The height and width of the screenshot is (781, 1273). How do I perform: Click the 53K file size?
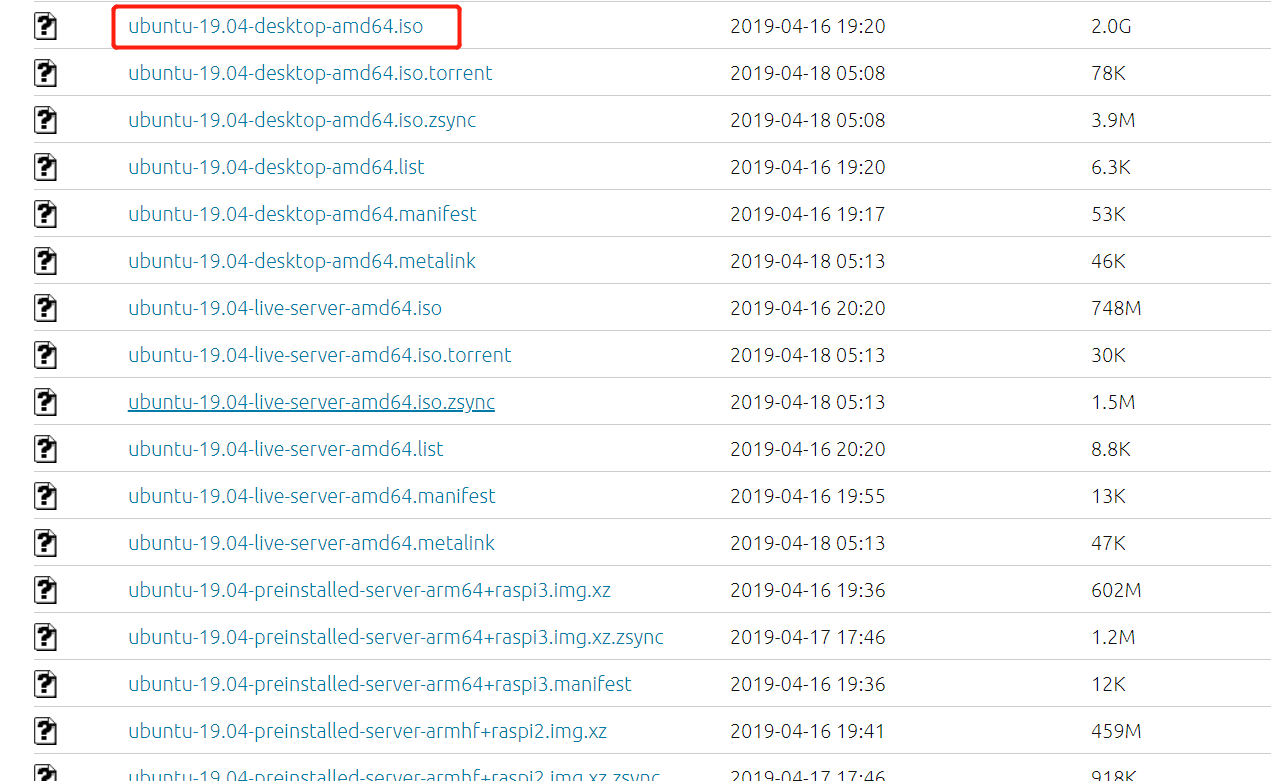pyautogui.click(x=1108, y=214)
